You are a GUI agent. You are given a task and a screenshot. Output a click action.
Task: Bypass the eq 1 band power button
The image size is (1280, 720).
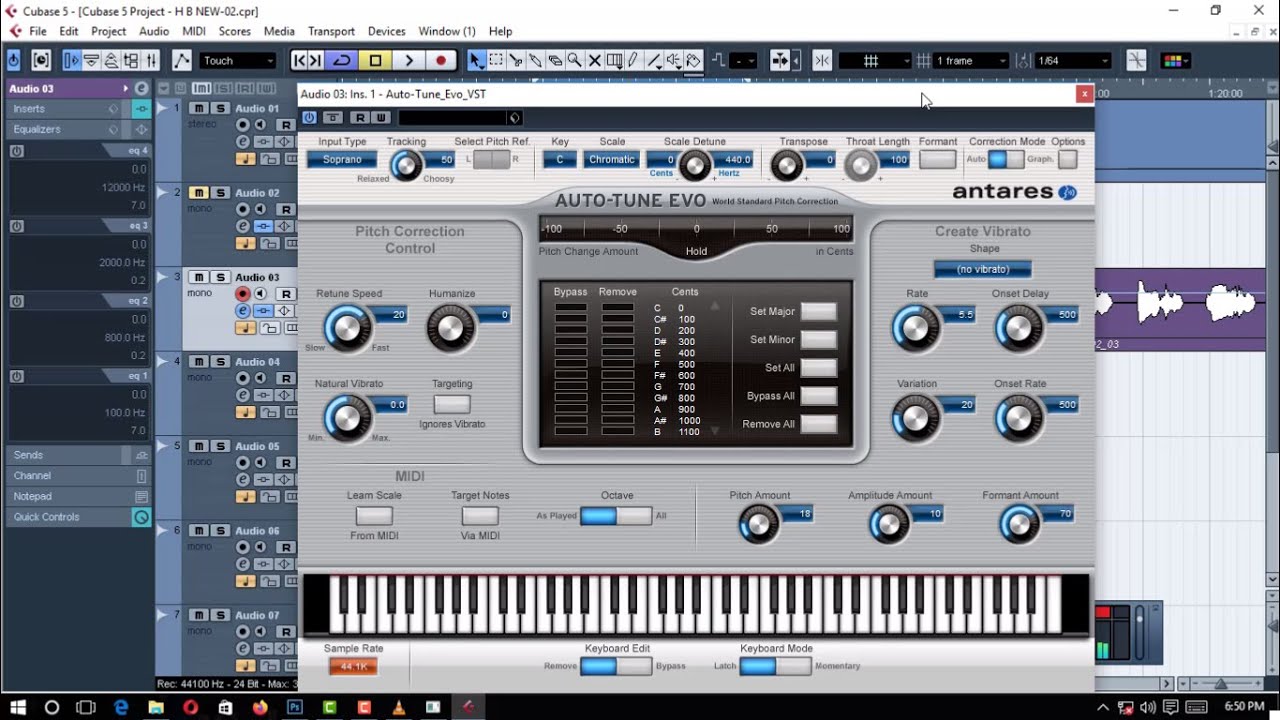point(17,376)
